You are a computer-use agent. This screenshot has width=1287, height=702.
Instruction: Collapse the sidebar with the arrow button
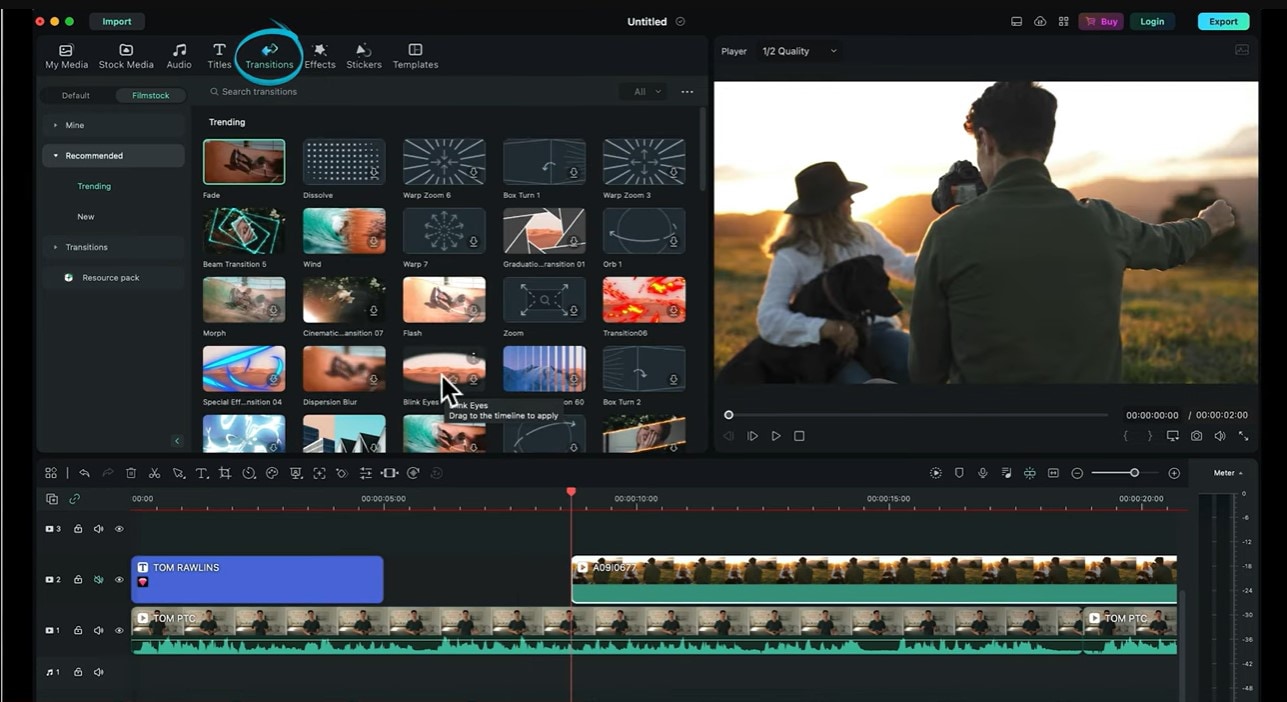(177, 441)
